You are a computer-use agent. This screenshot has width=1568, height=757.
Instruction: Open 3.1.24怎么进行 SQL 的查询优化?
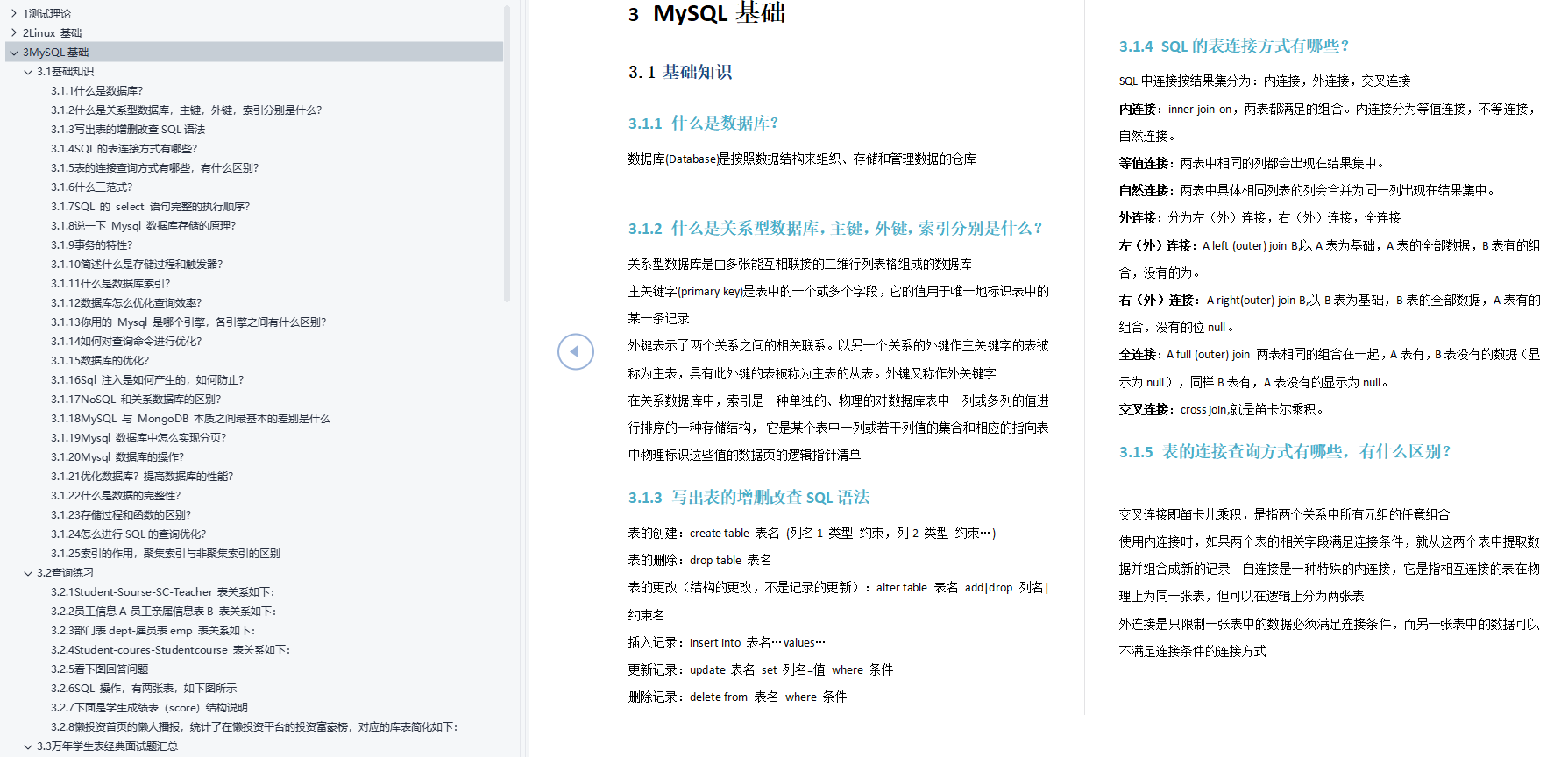(129, 534)
